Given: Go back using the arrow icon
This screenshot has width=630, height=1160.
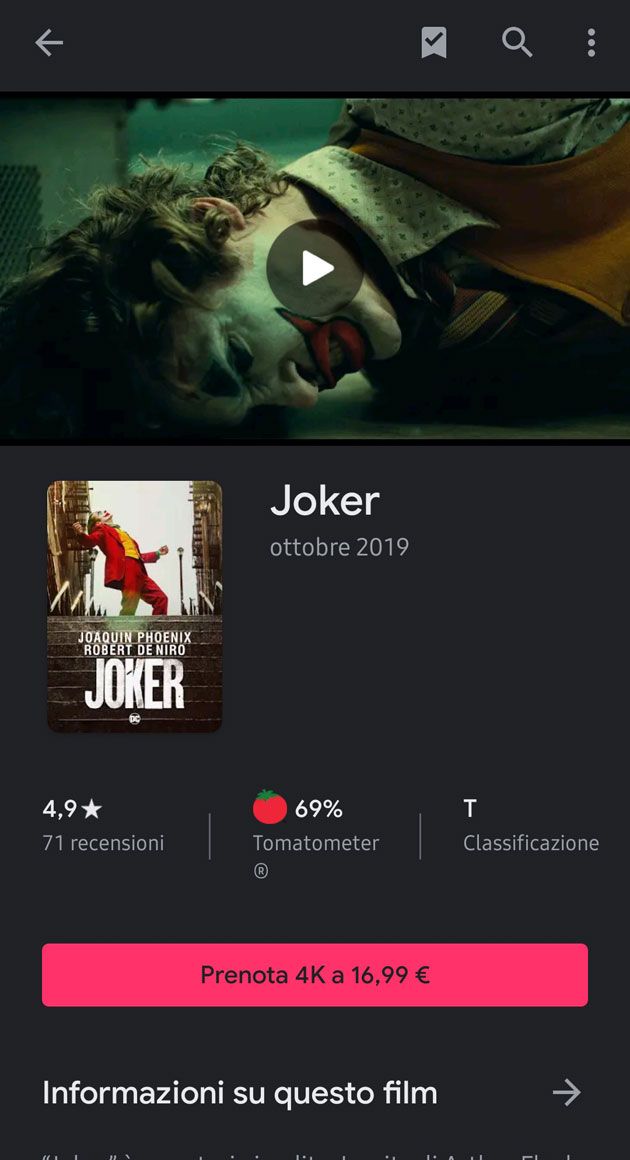Looking at the screenshot, I should (49, 43).
